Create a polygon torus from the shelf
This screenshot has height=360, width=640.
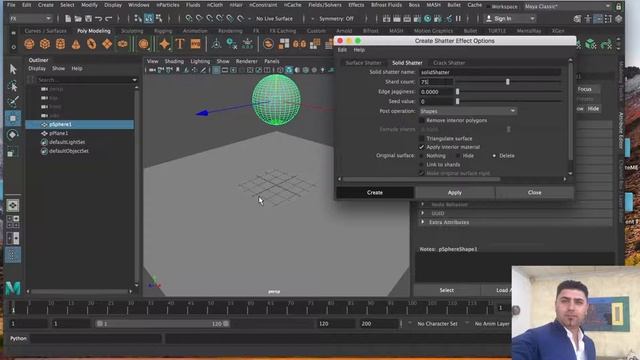91,44
